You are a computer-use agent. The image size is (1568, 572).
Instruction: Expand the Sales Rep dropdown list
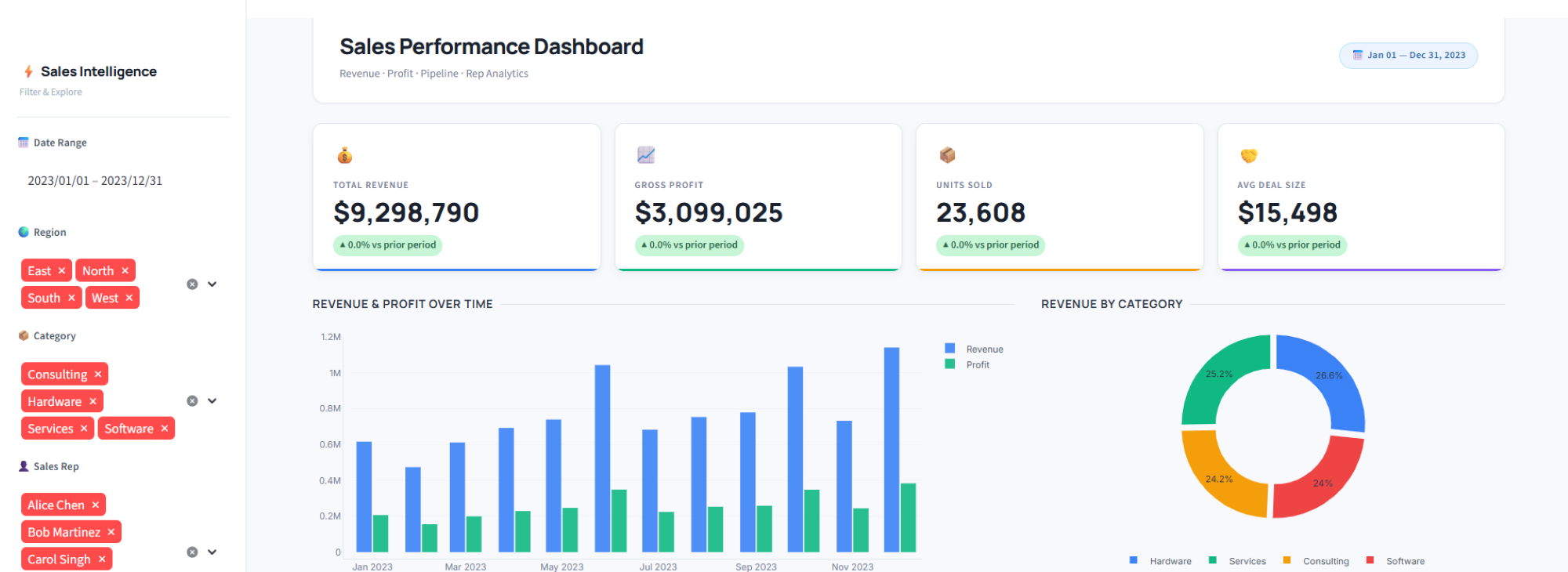point(212,552)
